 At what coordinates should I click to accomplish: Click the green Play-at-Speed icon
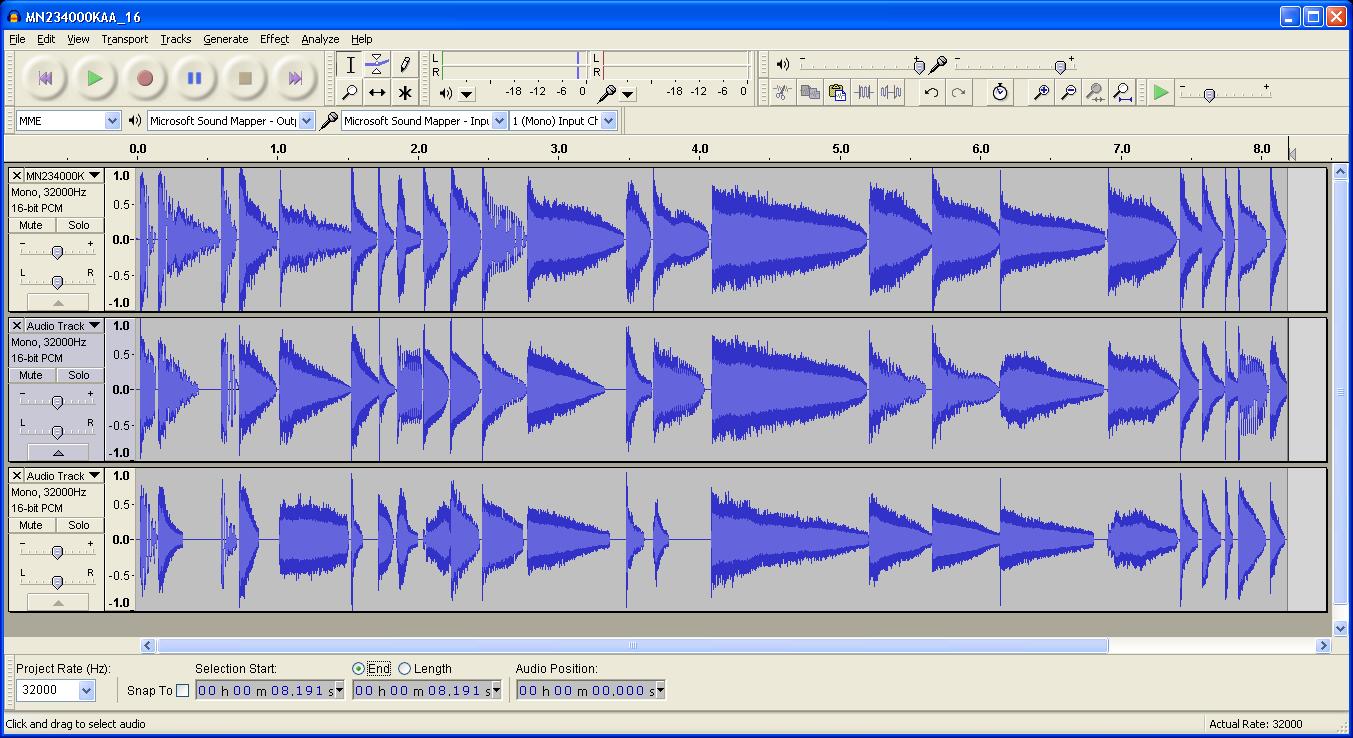1161,92
